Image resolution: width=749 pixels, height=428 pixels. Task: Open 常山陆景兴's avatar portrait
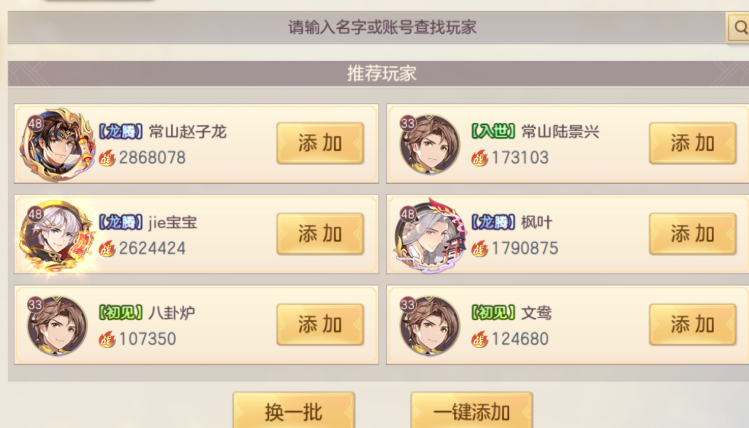[429, 144]
